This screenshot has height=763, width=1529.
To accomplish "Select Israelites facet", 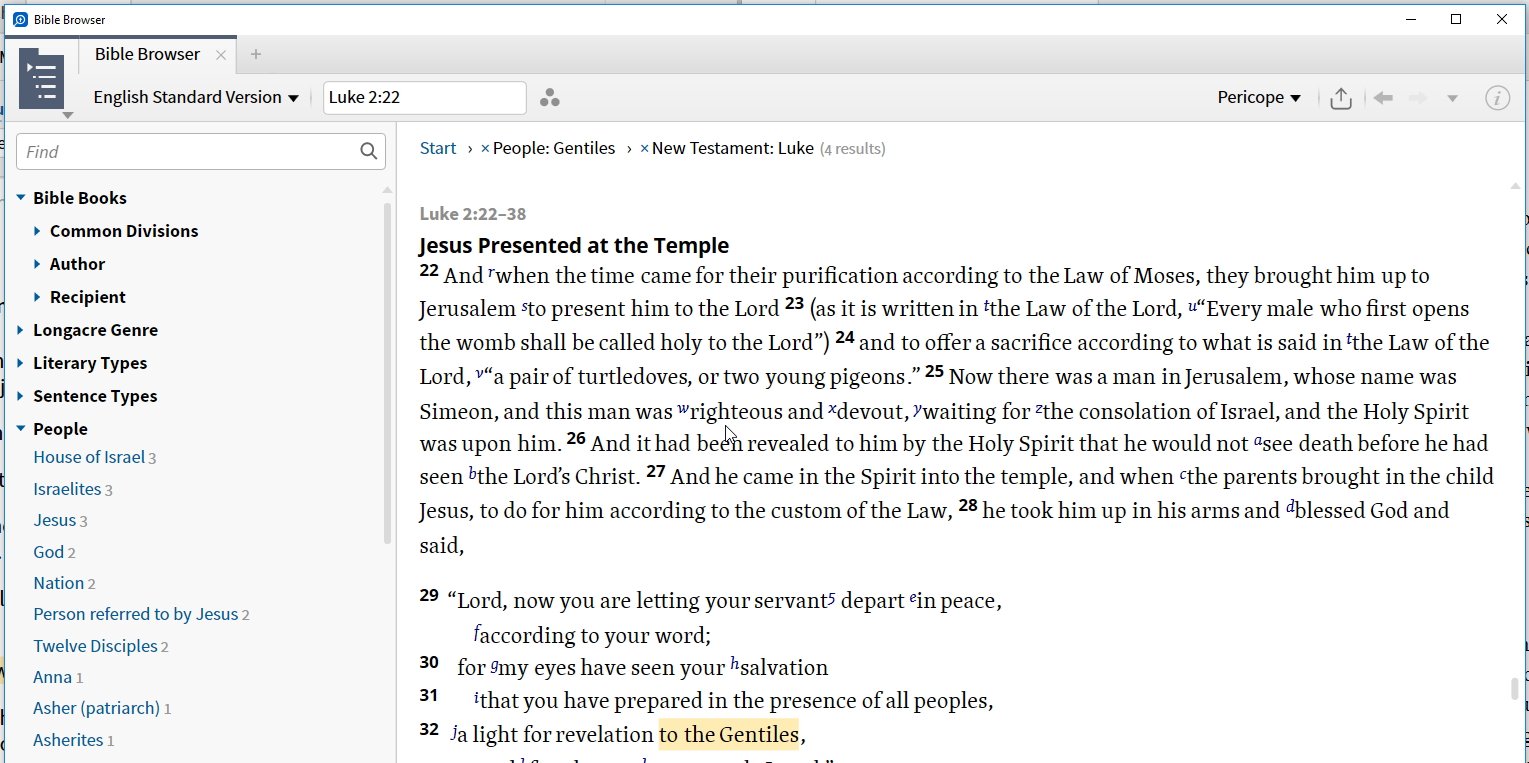I will pyautogui.click(x=67, y=489).
